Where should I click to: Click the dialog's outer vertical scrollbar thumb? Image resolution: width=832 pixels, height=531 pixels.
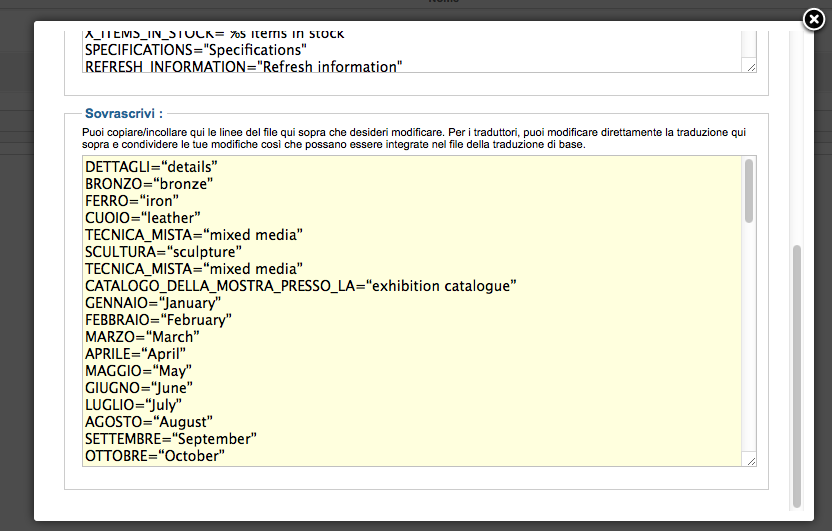point(797,375)
